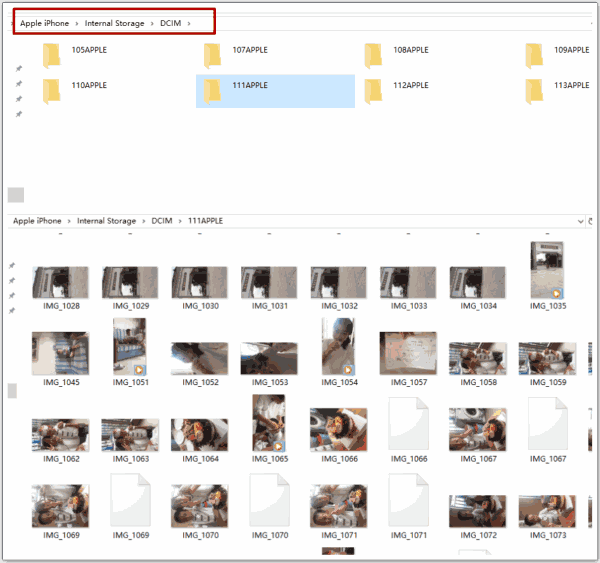
Task: Open the 109APPLE folder
Action: coord(557,55)
